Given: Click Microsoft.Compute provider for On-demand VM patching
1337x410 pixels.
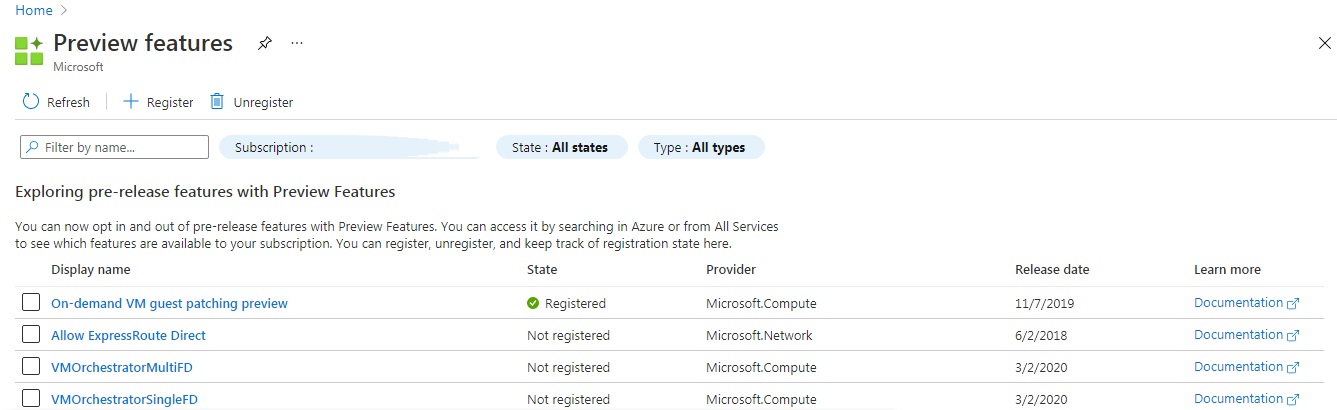Looking at the screenshot, I should (761, 303).
